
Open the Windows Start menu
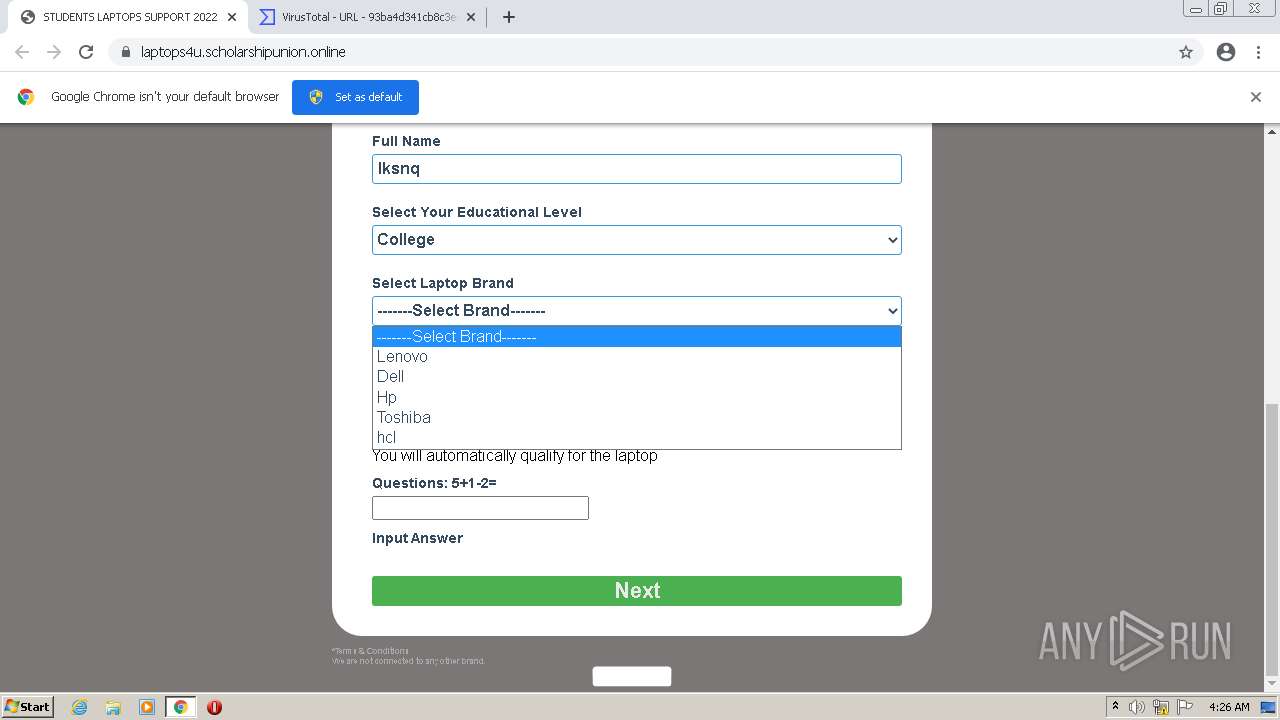click(28, 707)
